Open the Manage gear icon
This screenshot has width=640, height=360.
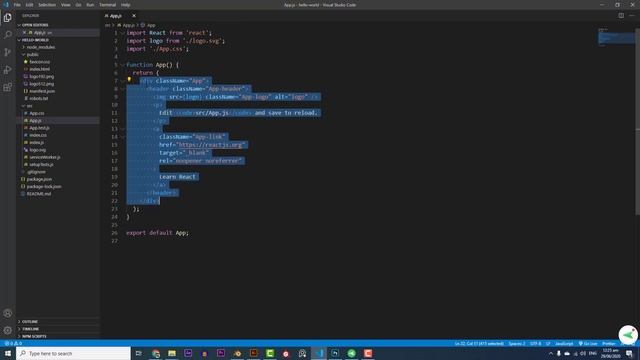[7, 330]
